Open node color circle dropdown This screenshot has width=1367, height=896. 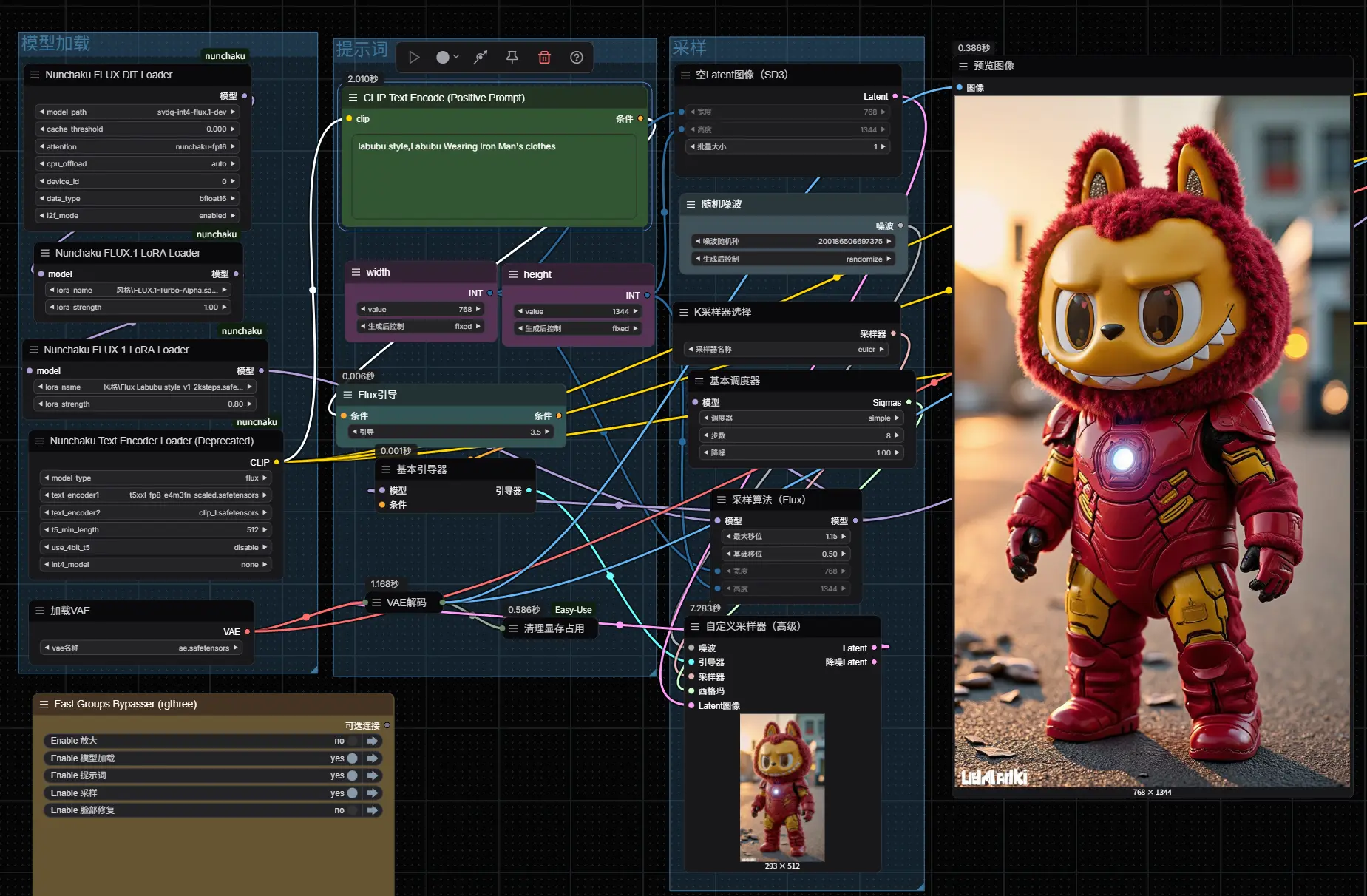click(447, 58)
